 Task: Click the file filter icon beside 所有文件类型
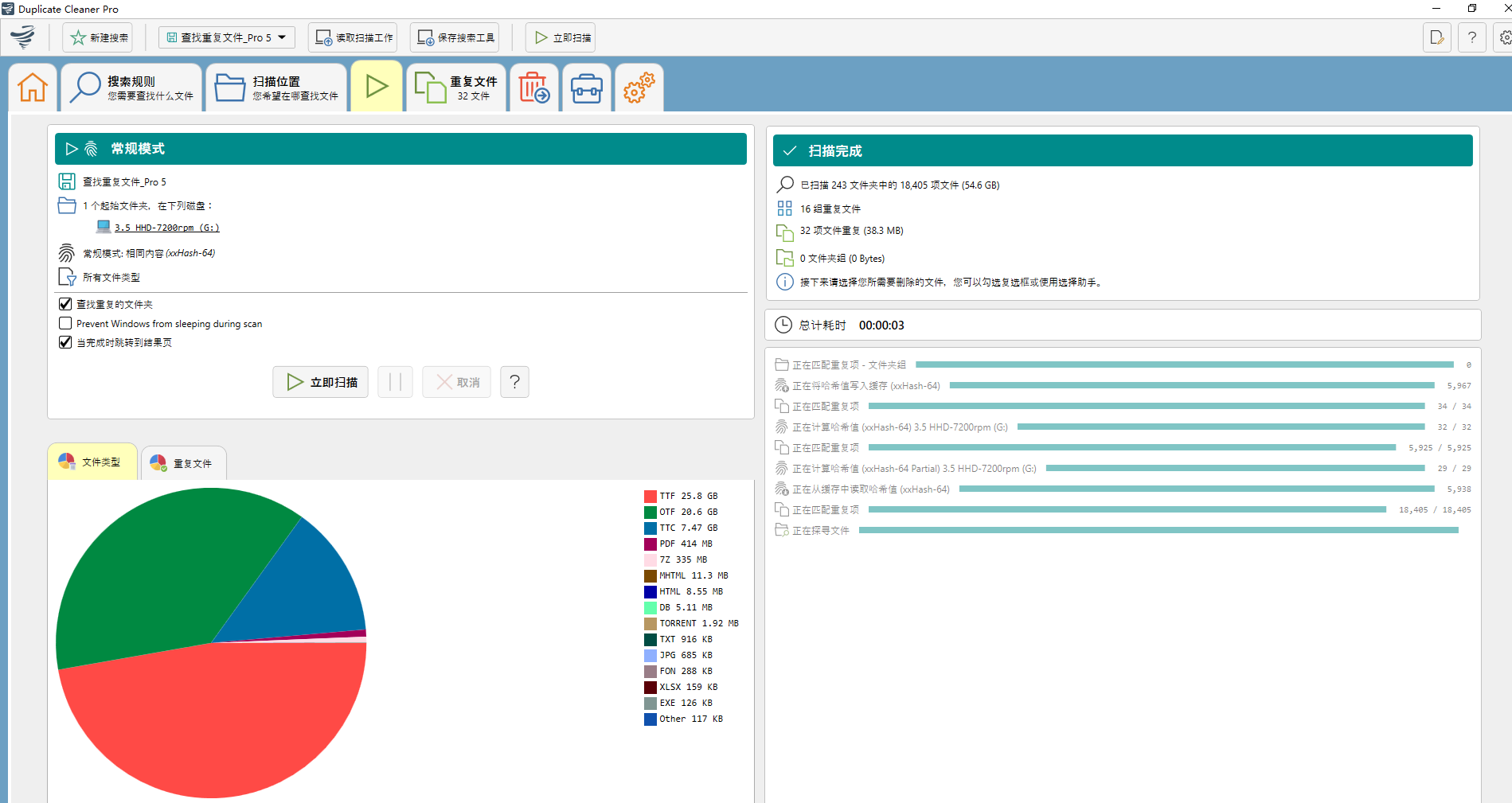tap(67, 277)
